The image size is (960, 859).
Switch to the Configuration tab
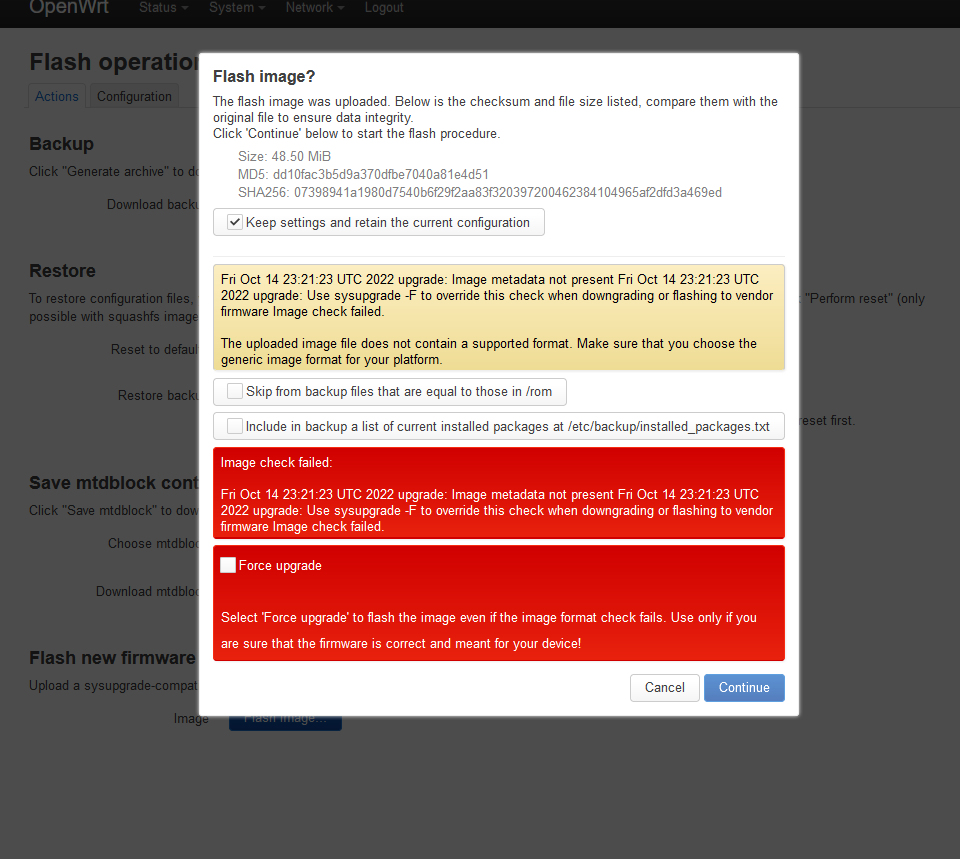pyautogui.click(x=134, y=96)
